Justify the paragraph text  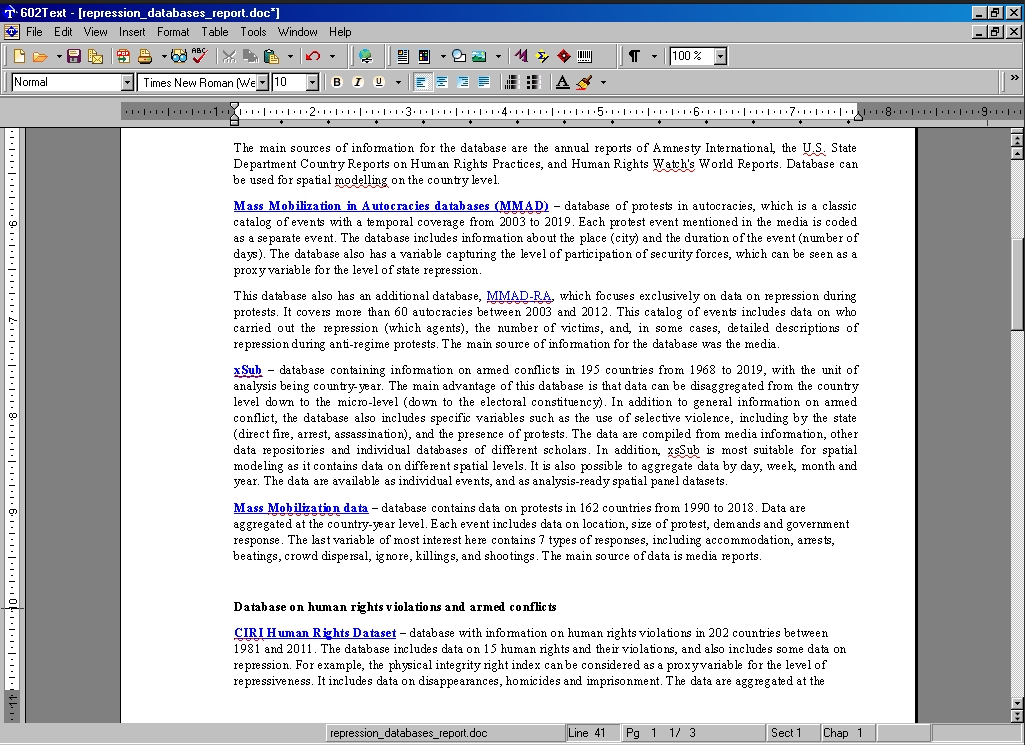pos(484,82)
